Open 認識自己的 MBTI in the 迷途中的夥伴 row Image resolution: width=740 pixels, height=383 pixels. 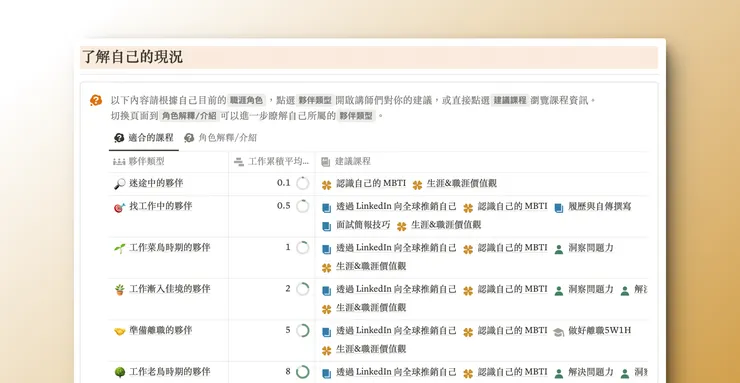[371, 183]
